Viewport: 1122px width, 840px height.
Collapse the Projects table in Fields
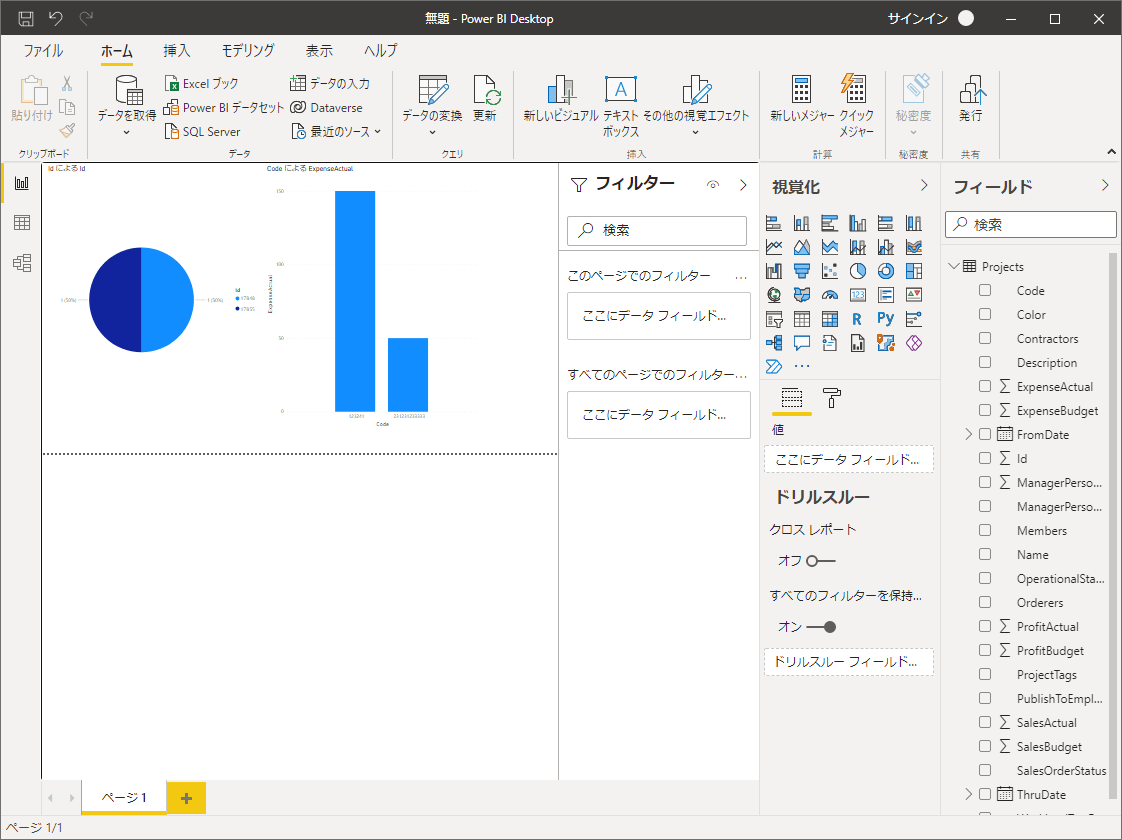point(953,266)
